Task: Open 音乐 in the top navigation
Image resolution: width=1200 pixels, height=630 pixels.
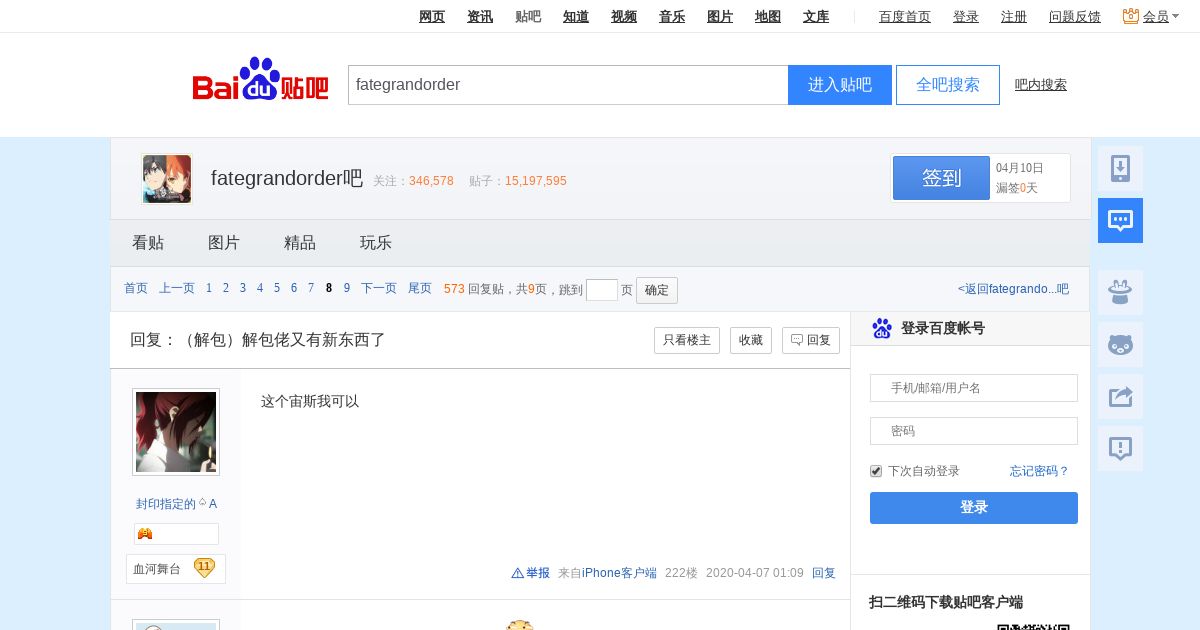Action: [672, 16]
